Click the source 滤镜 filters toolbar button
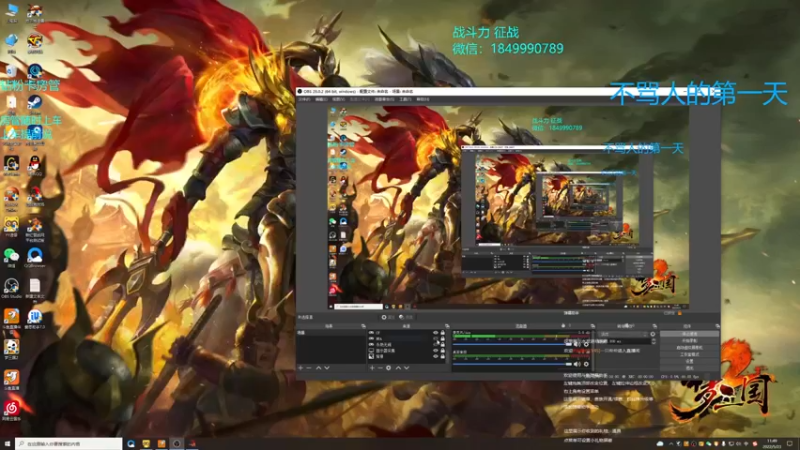The width and height of the screenshot is (800, 450). [x=407, y=317]
